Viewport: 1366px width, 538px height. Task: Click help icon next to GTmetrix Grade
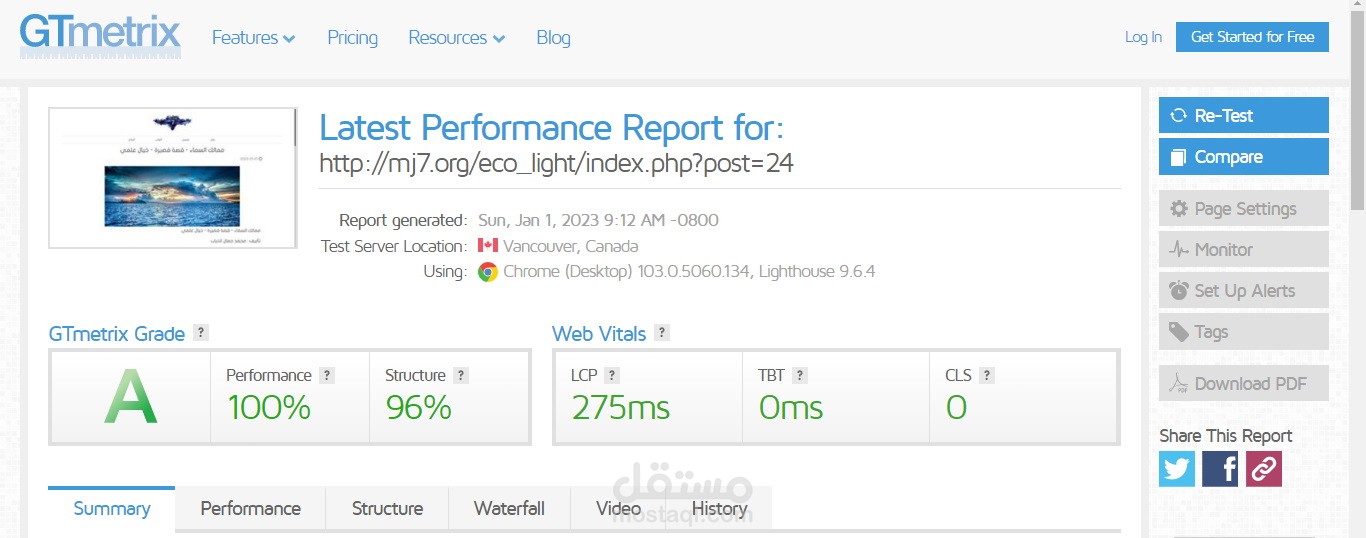[x=201, y=333]
